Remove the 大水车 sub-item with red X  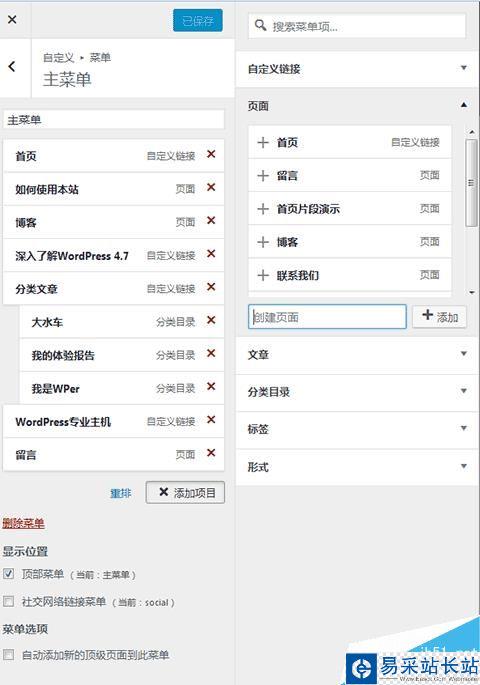pyautogui.click(x=211, y=320)
